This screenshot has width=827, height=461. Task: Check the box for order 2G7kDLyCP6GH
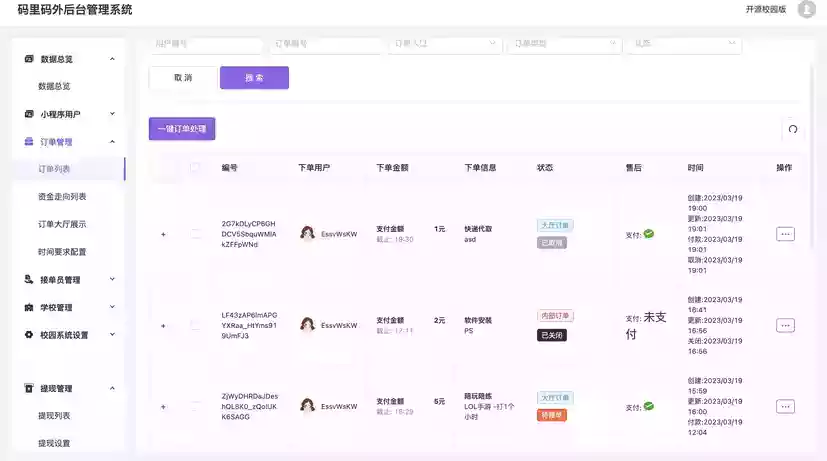[x=195, y=234]
